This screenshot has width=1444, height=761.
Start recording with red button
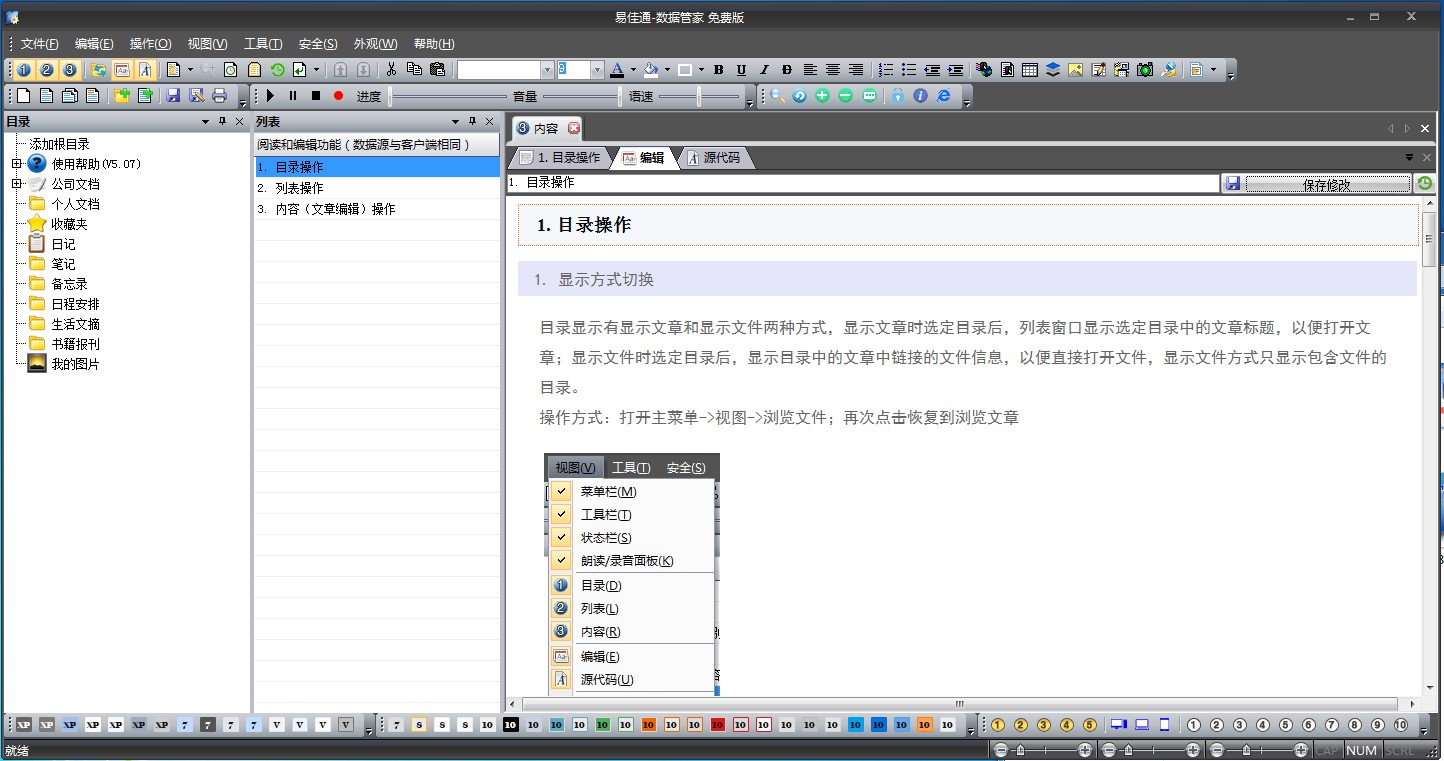tap(338, 96)
